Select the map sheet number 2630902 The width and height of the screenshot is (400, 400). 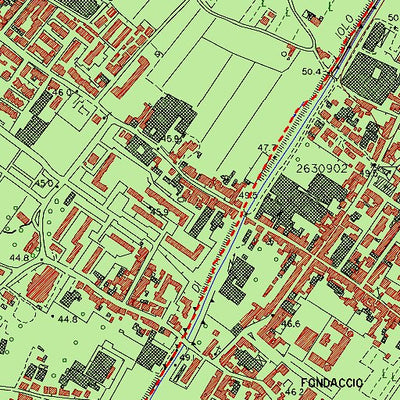point(322,169)
